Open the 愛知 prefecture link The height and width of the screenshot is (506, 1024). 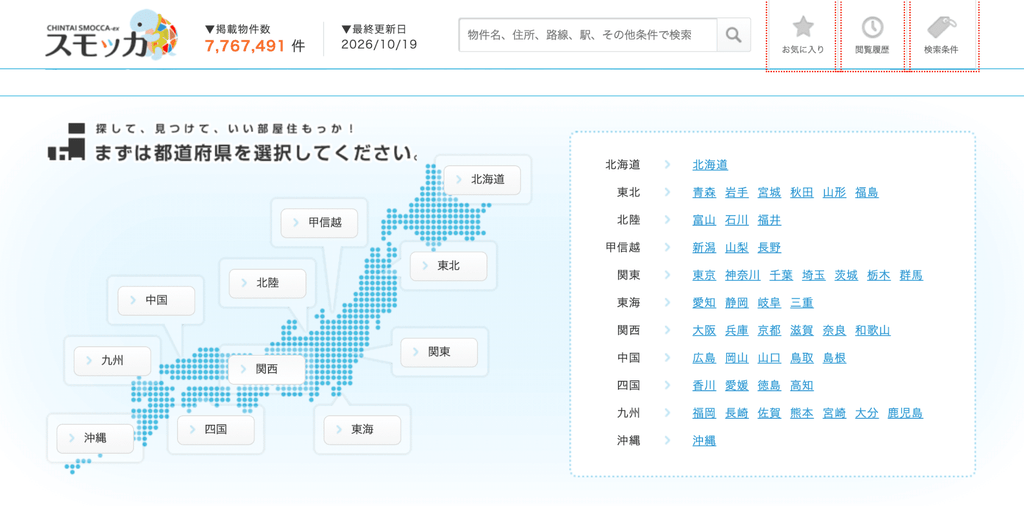pos(704,303)
